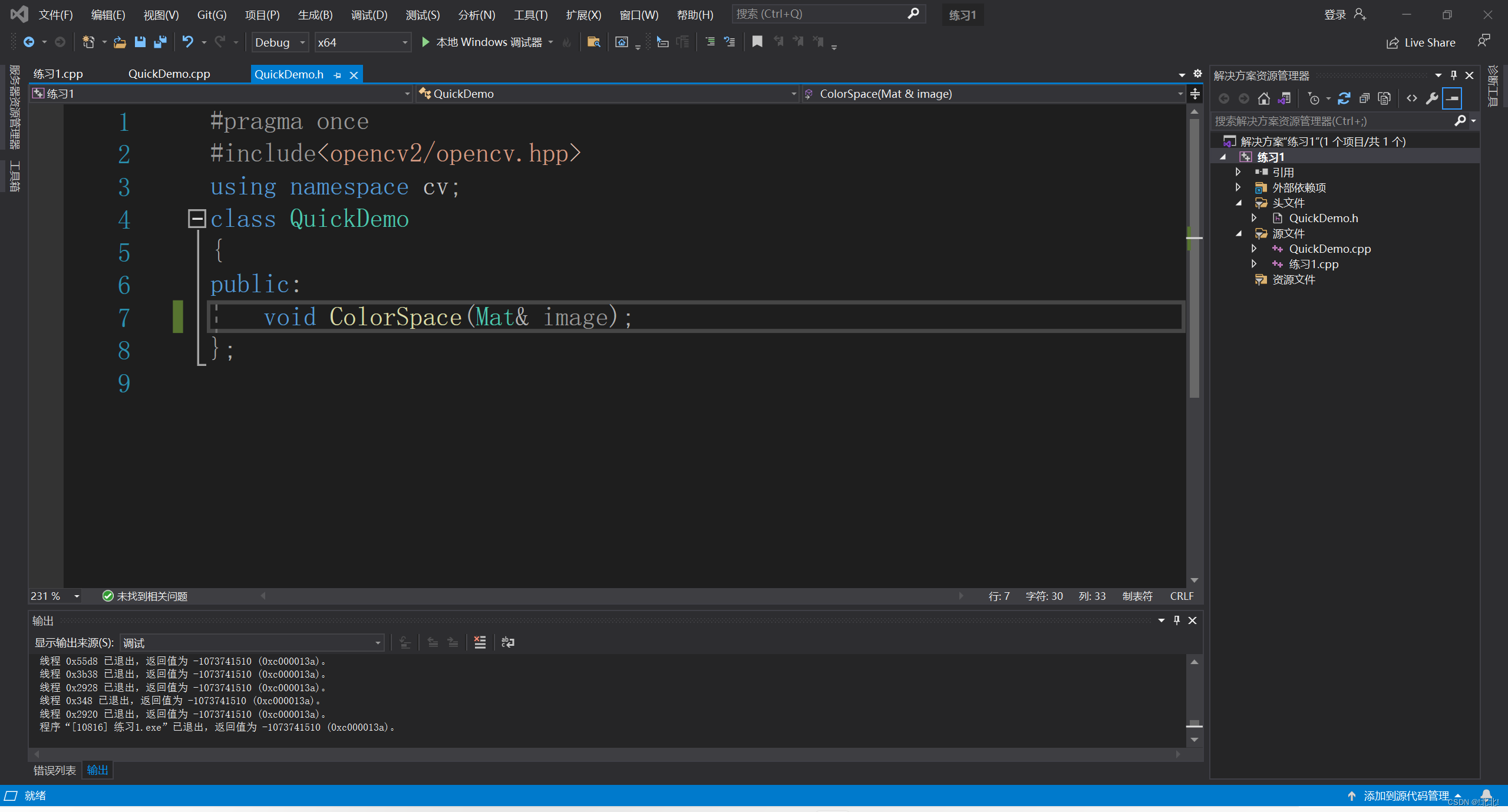Toggle word wrap in Output panel
The image size is (1508, 812).
[507, 642]
